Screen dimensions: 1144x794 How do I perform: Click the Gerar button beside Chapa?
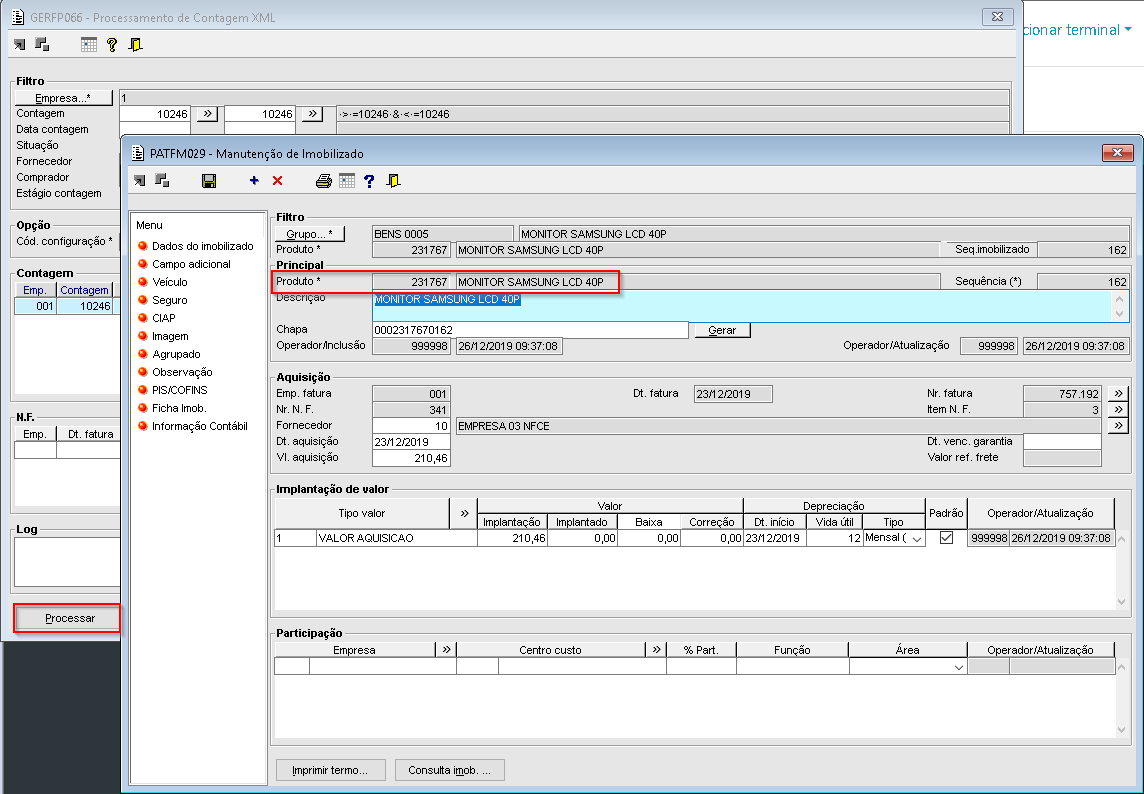coord(721,330)
